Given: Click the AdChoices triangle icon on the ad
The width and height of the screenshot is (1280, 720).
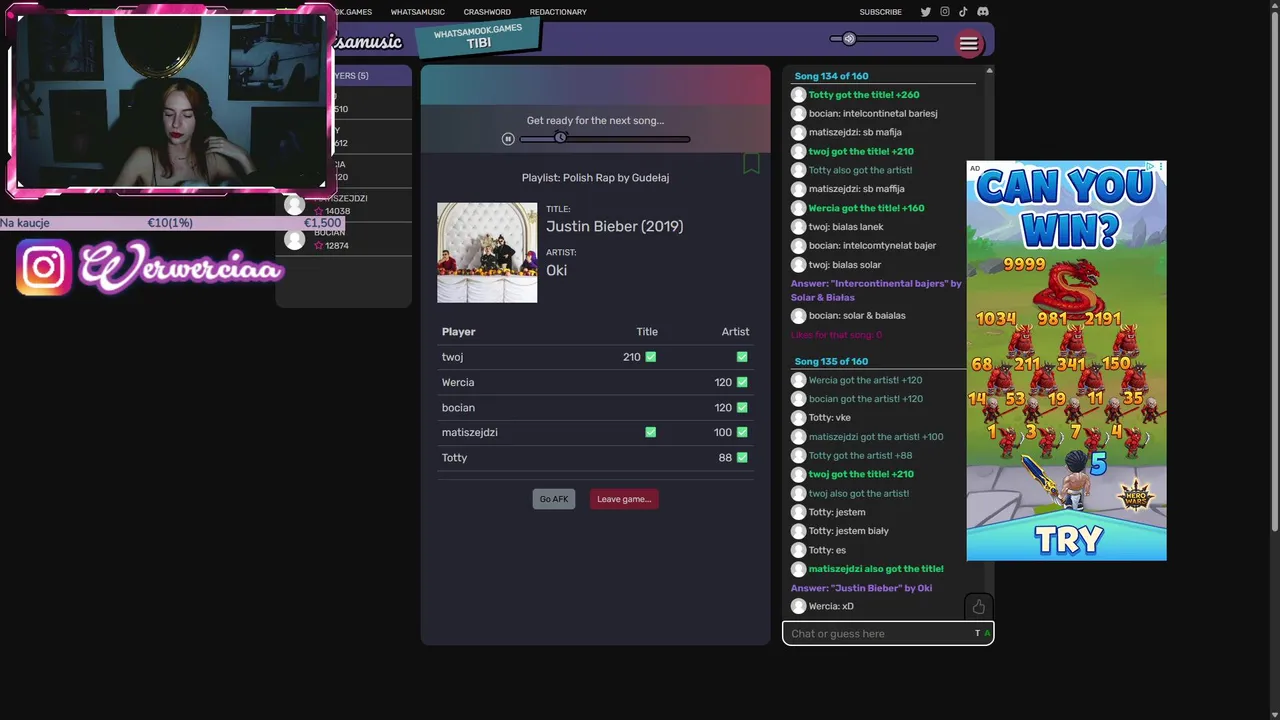Looking at the screenshot, I should coord(1151,167).
